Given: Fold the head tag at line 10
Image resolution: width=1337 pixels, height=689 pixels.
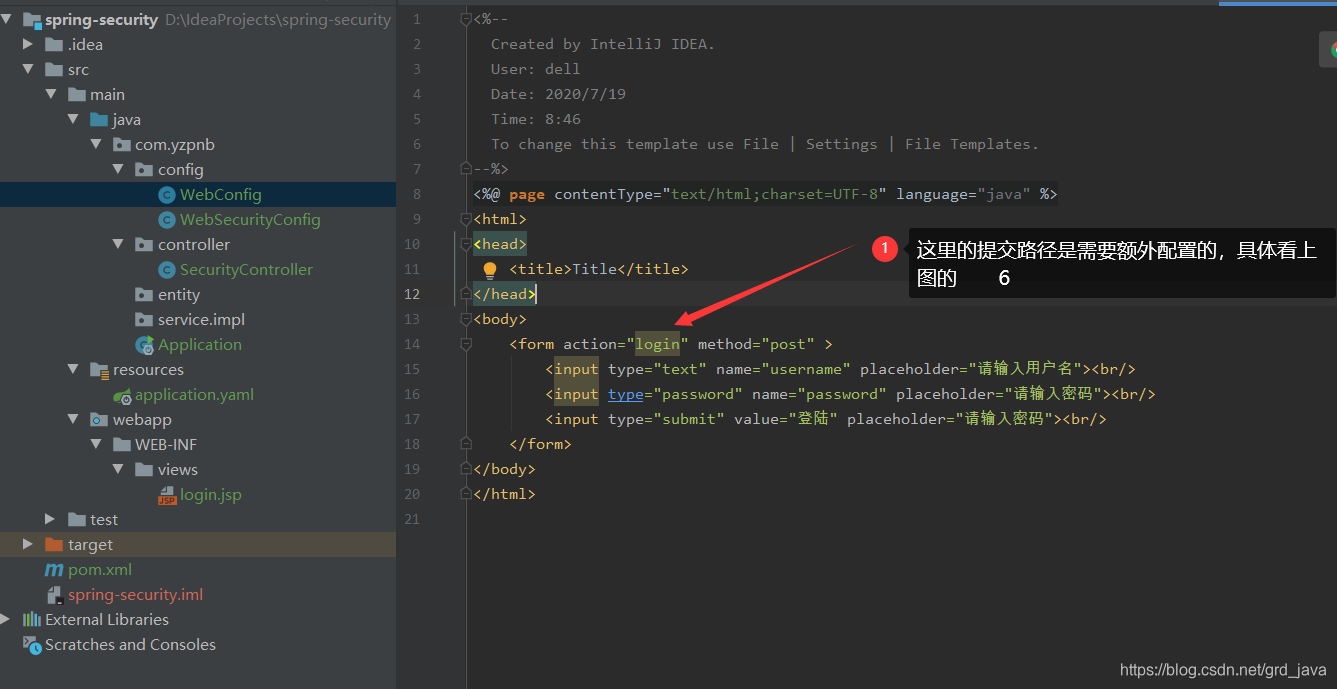Looking at the screenshot, I should pos(466,244).
